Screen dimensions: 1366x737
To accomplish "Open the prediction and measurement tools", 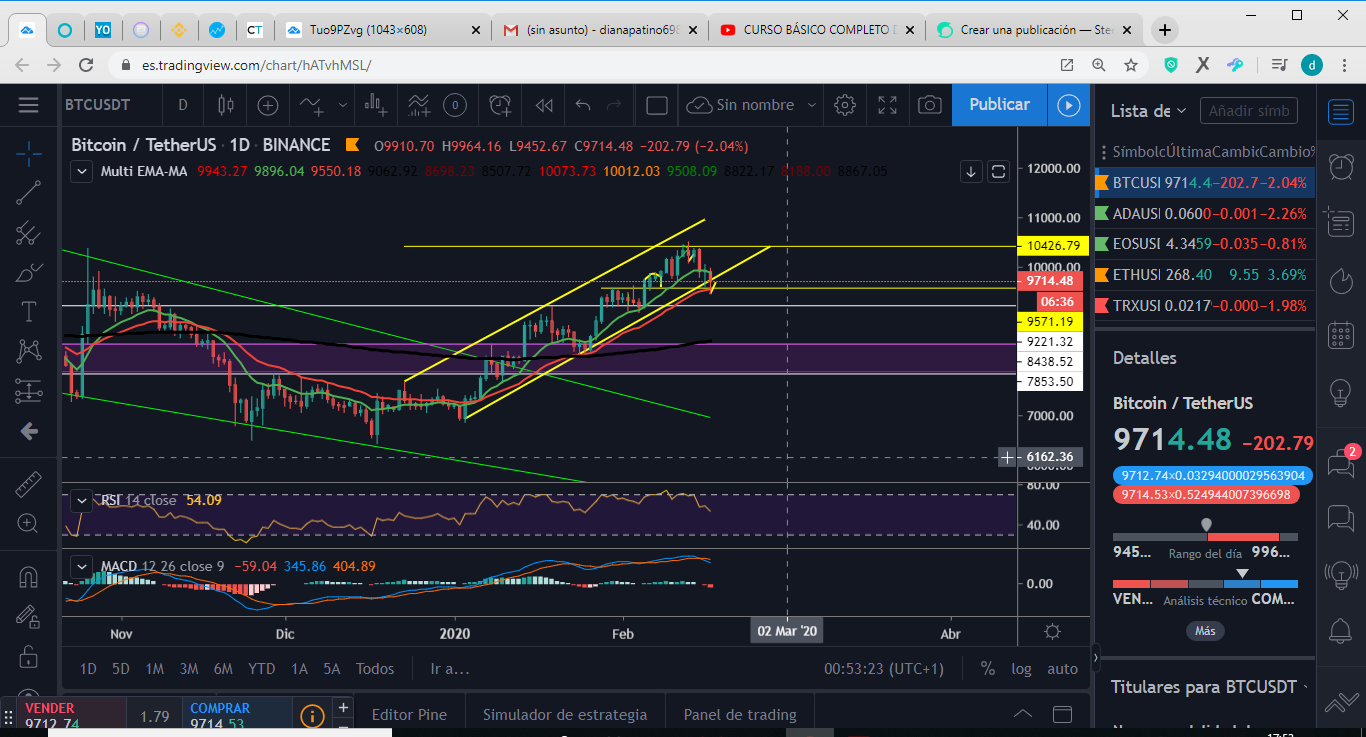I will click(x=28, y=391).
